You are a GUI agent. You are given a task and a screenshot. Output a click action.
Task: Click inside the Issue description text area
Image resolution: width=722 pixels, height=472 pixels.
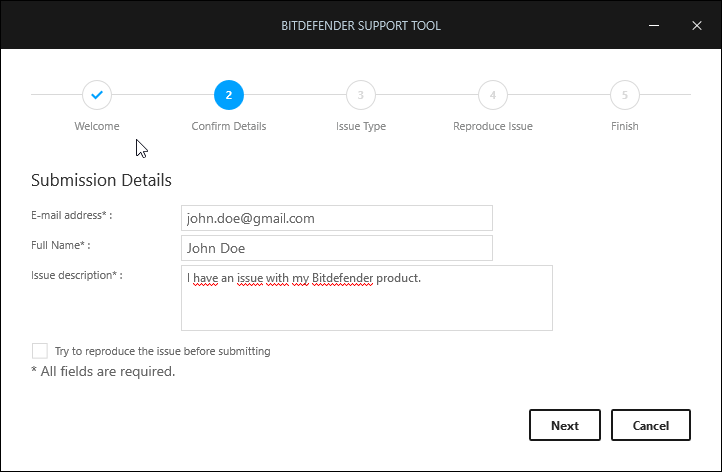coord(367,298)
